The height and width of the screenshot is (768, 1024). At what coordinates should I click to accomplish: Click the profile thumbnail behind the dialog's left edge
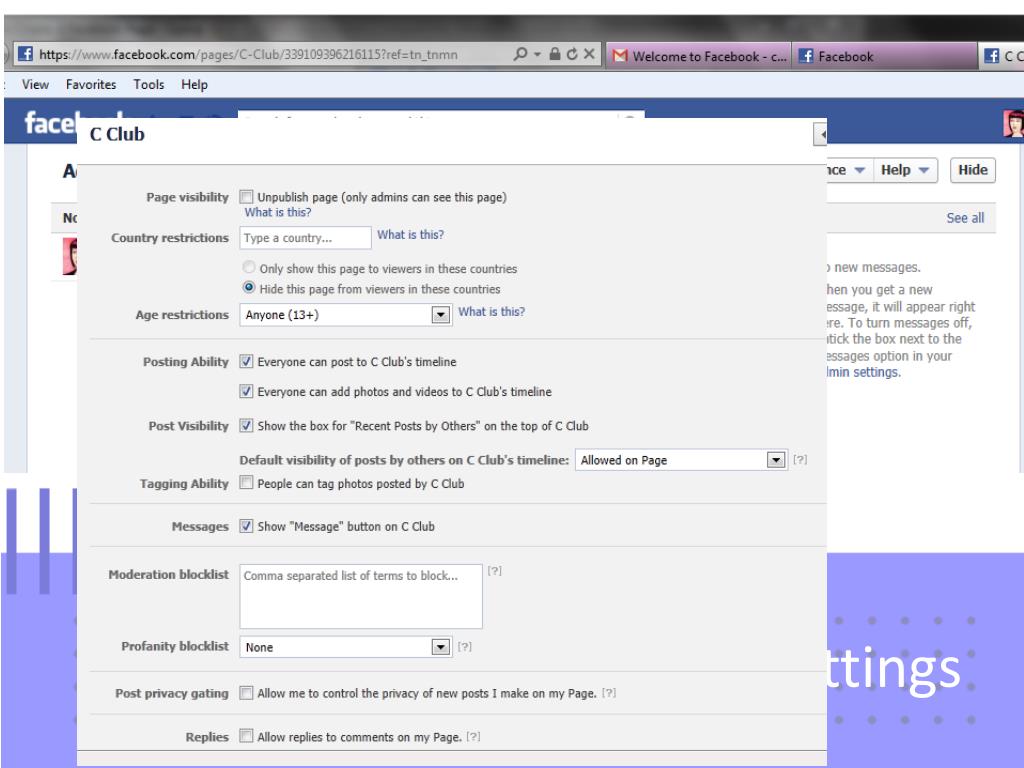70,256
